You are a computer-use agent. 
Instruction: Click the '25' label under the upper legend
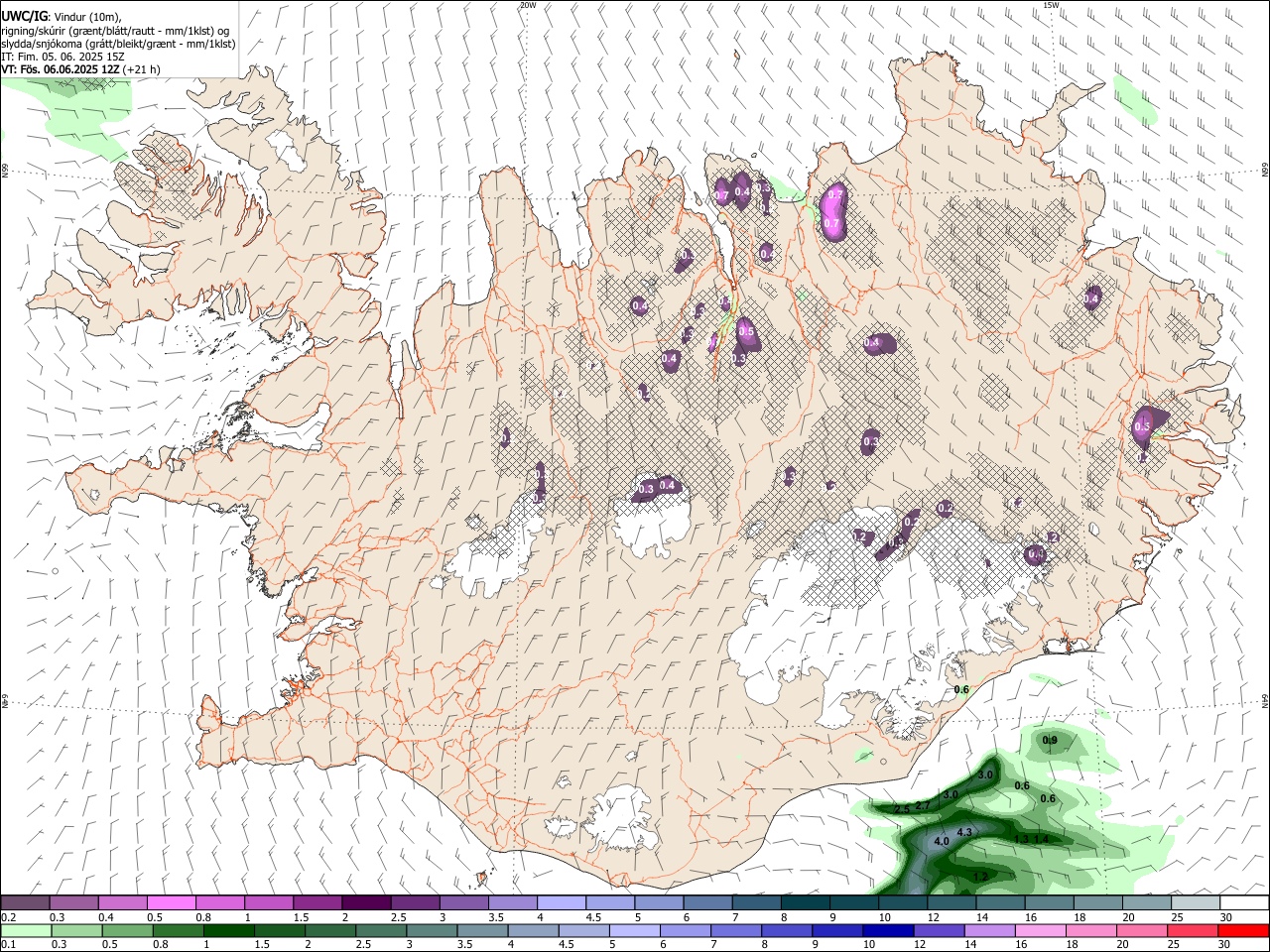coord(1180,917)
